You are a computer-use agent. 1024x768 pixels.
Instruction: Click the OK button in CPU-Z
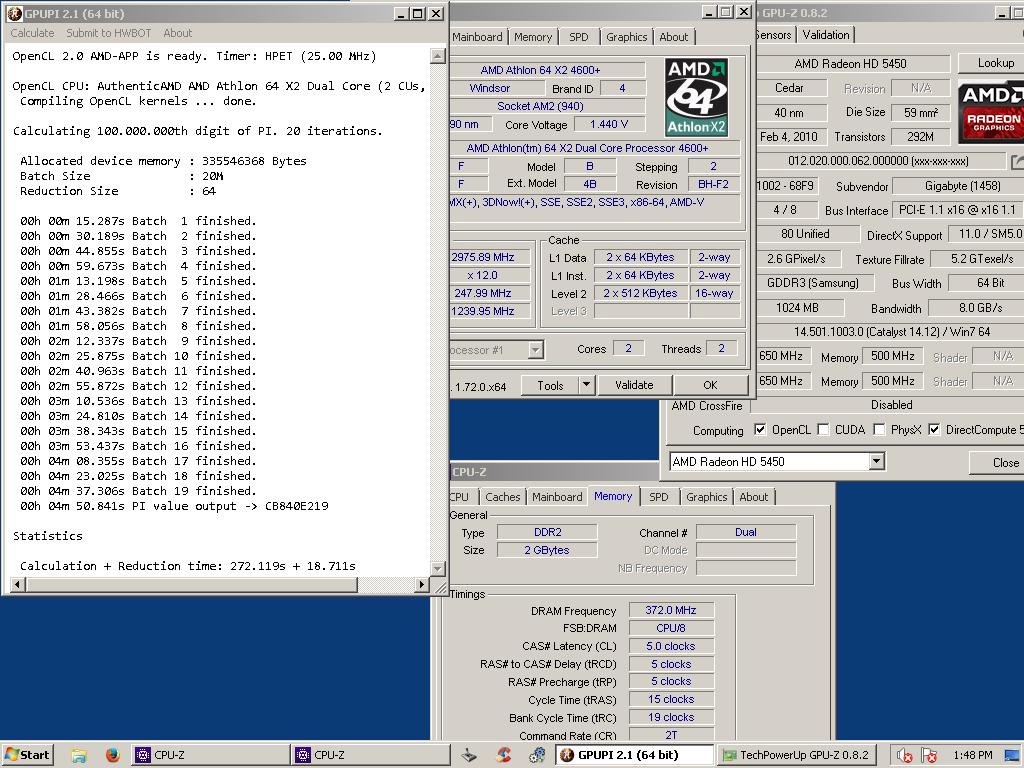pyautogui.click(x=711, y=385)
